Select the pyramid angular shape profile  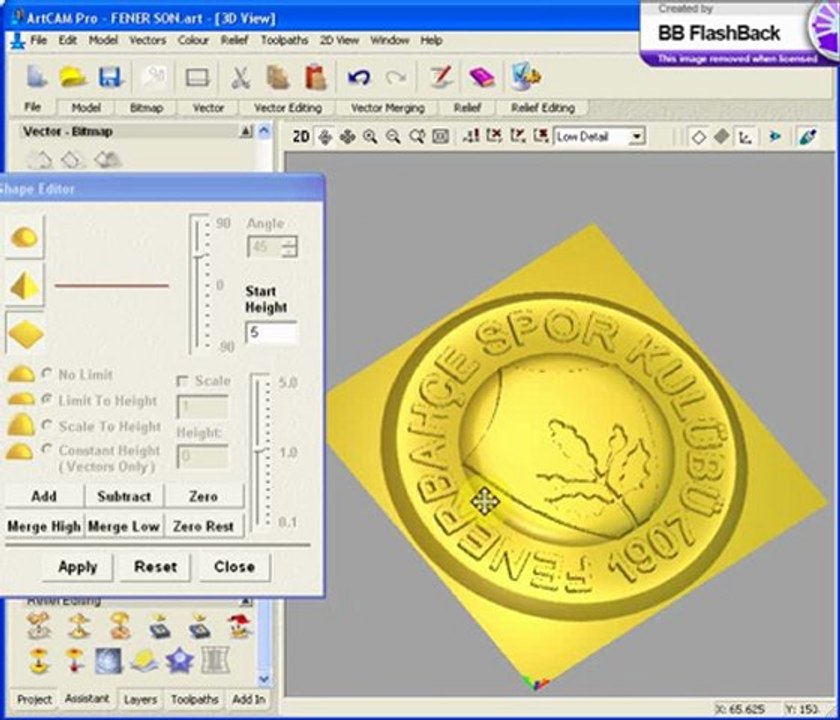click(x=24, y=285)
